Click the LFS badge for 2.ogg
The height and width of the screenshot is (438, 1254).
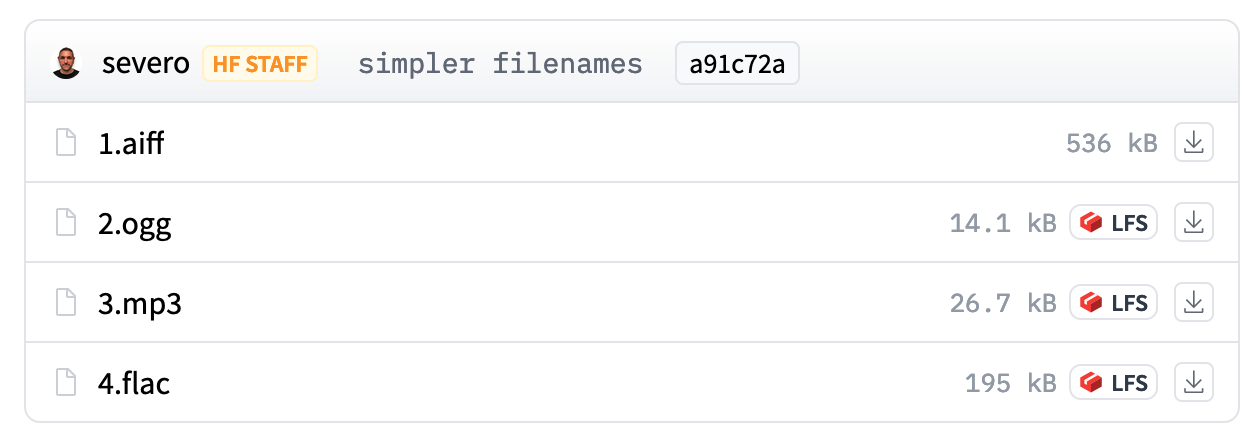click(1113, 223)
